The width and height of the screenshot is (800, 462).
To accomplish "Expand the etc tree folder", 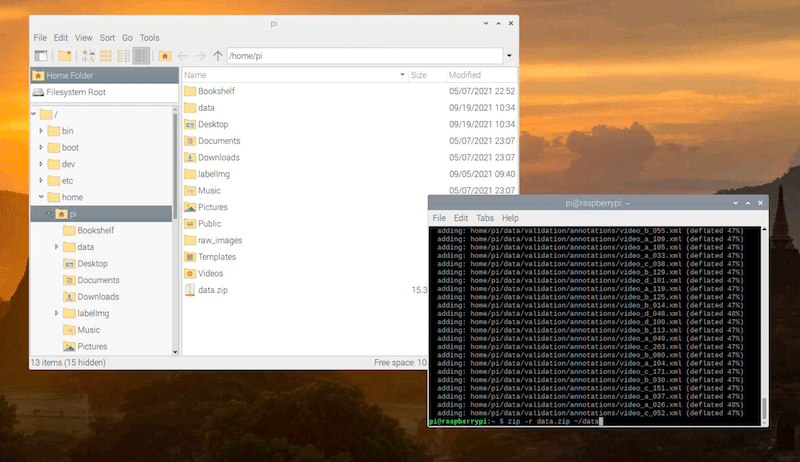I will click(x=41, y=181).
